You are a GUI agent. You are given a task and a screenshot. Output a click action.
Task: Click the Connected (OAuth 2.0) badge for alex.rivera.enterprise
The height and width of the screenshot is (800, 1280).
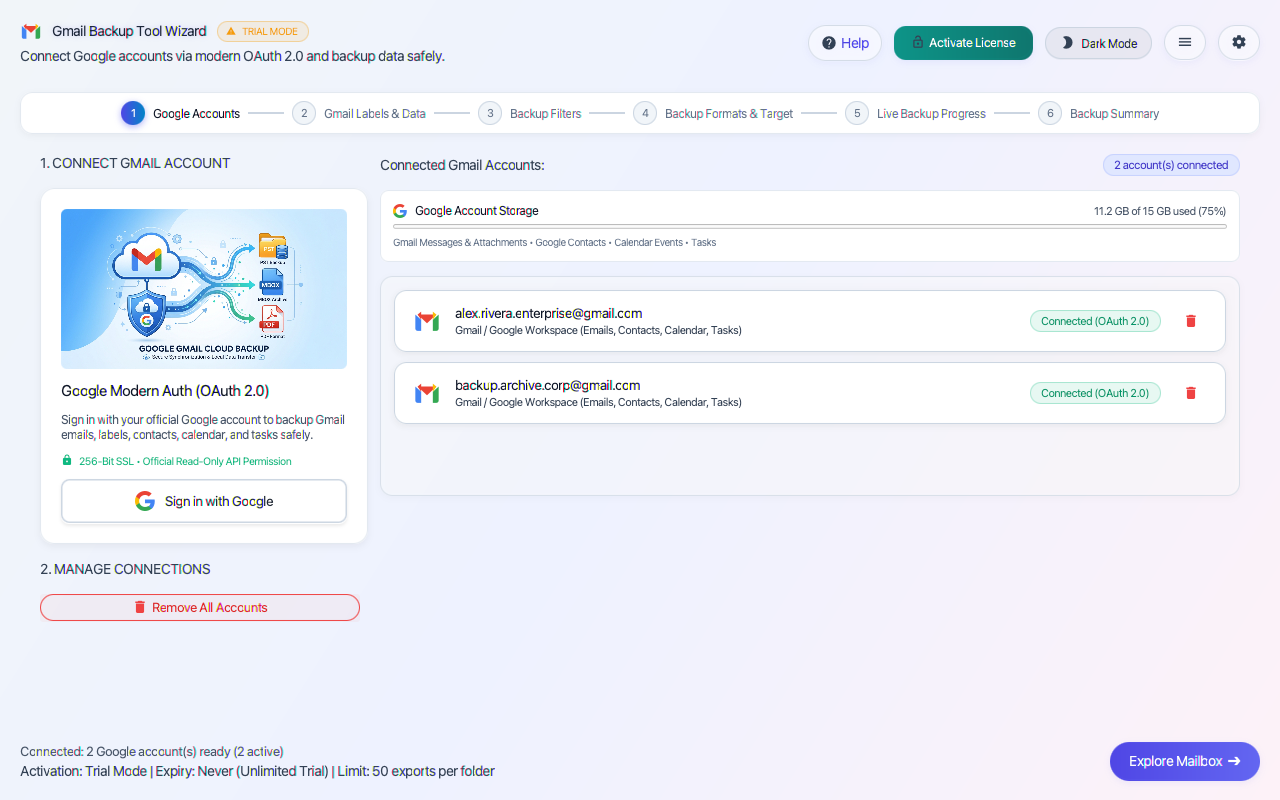[1095, 321]
